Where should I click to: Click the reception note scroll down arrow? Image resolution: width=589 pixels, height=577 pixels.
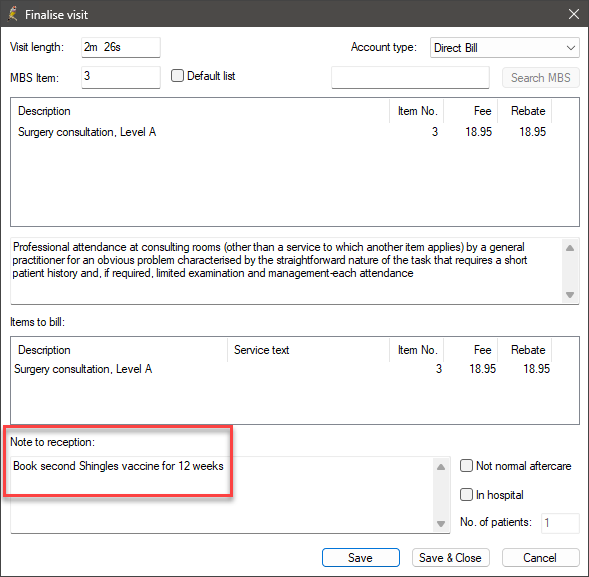pos(441,524)
